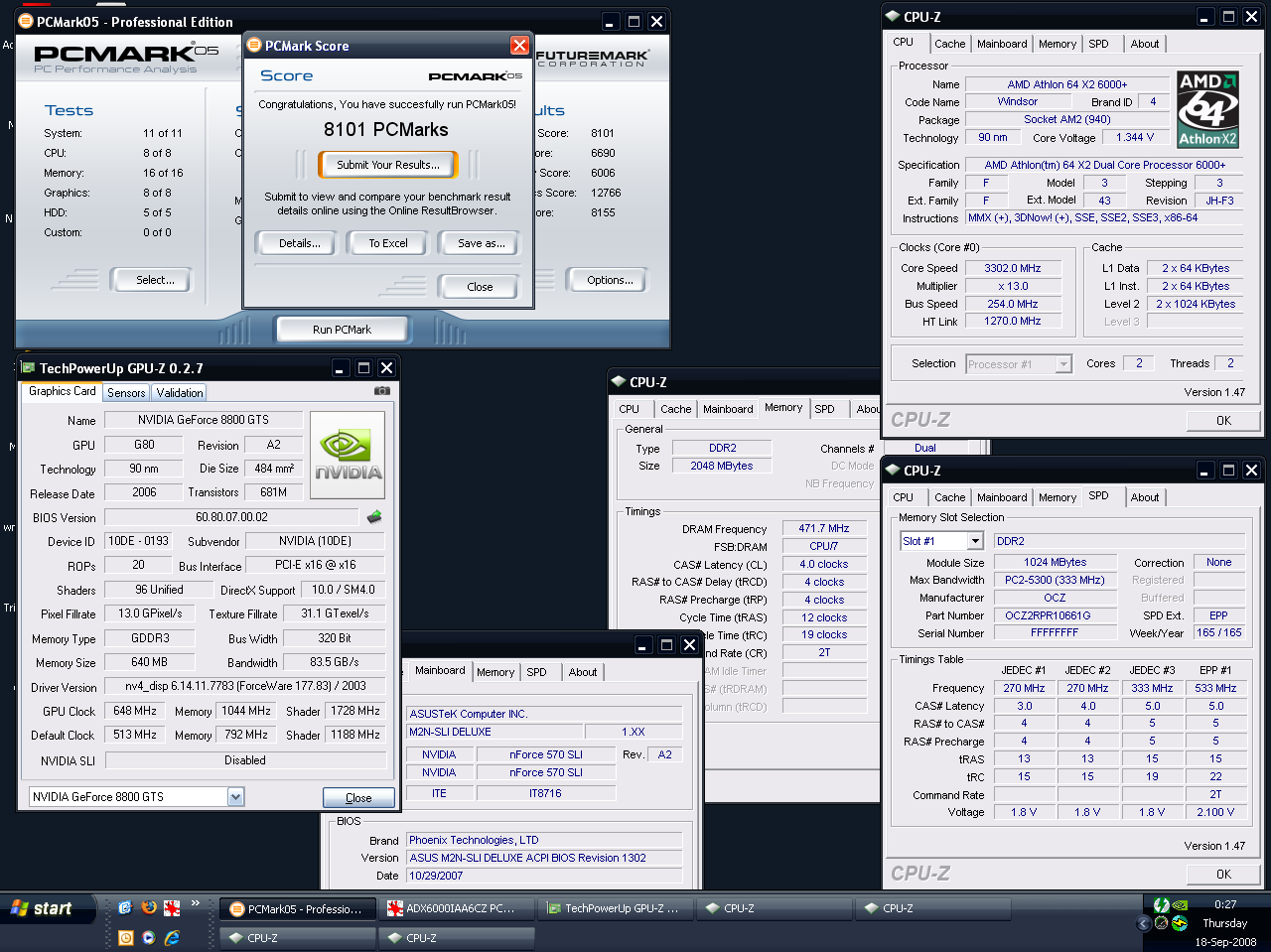Click the GPU-Z screenshot camera icon
Image resolution: width=1271 pixels, height=952 pixels.
pyautogui.click(x=381, y=391)
